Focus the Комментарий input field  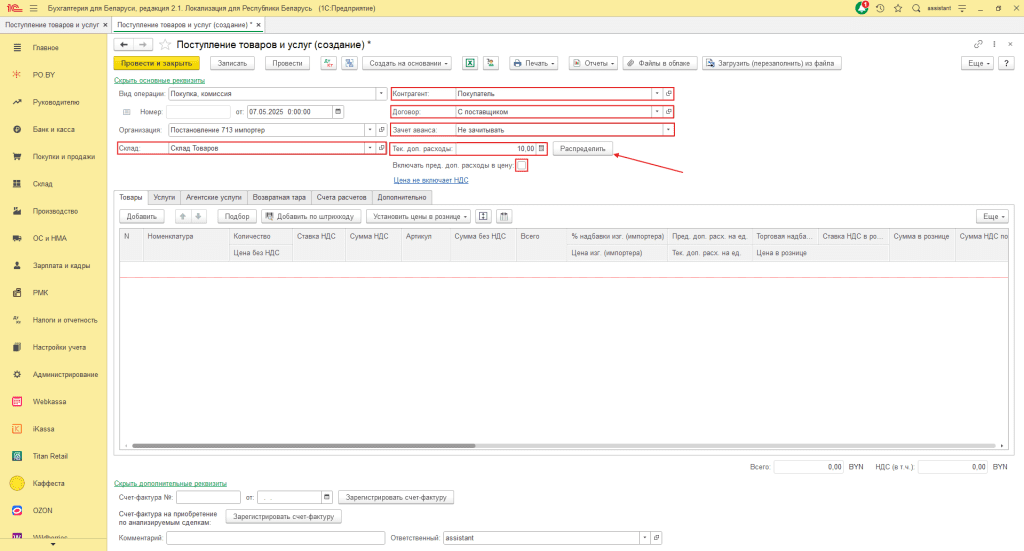[275, 538]
